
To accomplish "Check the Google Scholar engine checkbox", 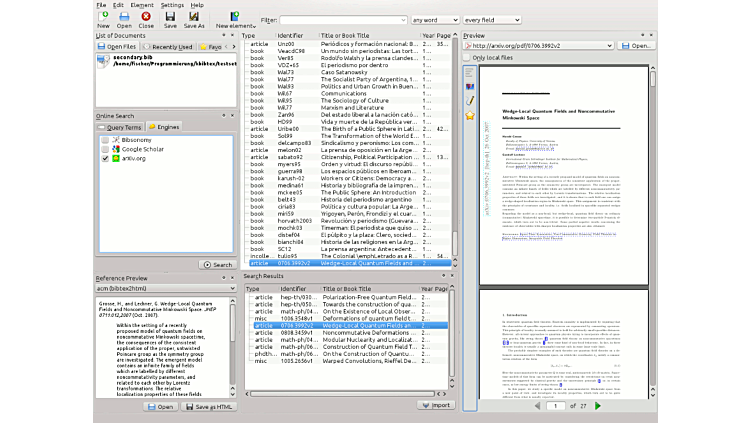I will click(x=107, y=149).
